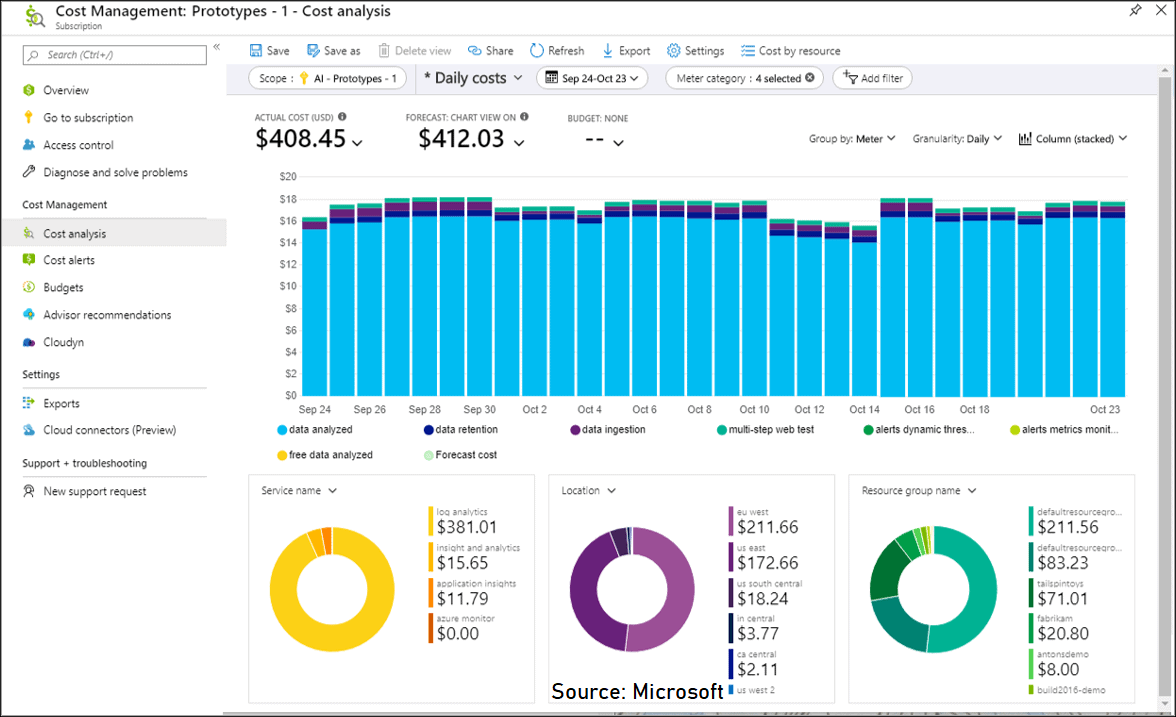This screenshot has width=1176, height=717.
Task: Click the Refresh icon in the toolbar
Action: 537,50
